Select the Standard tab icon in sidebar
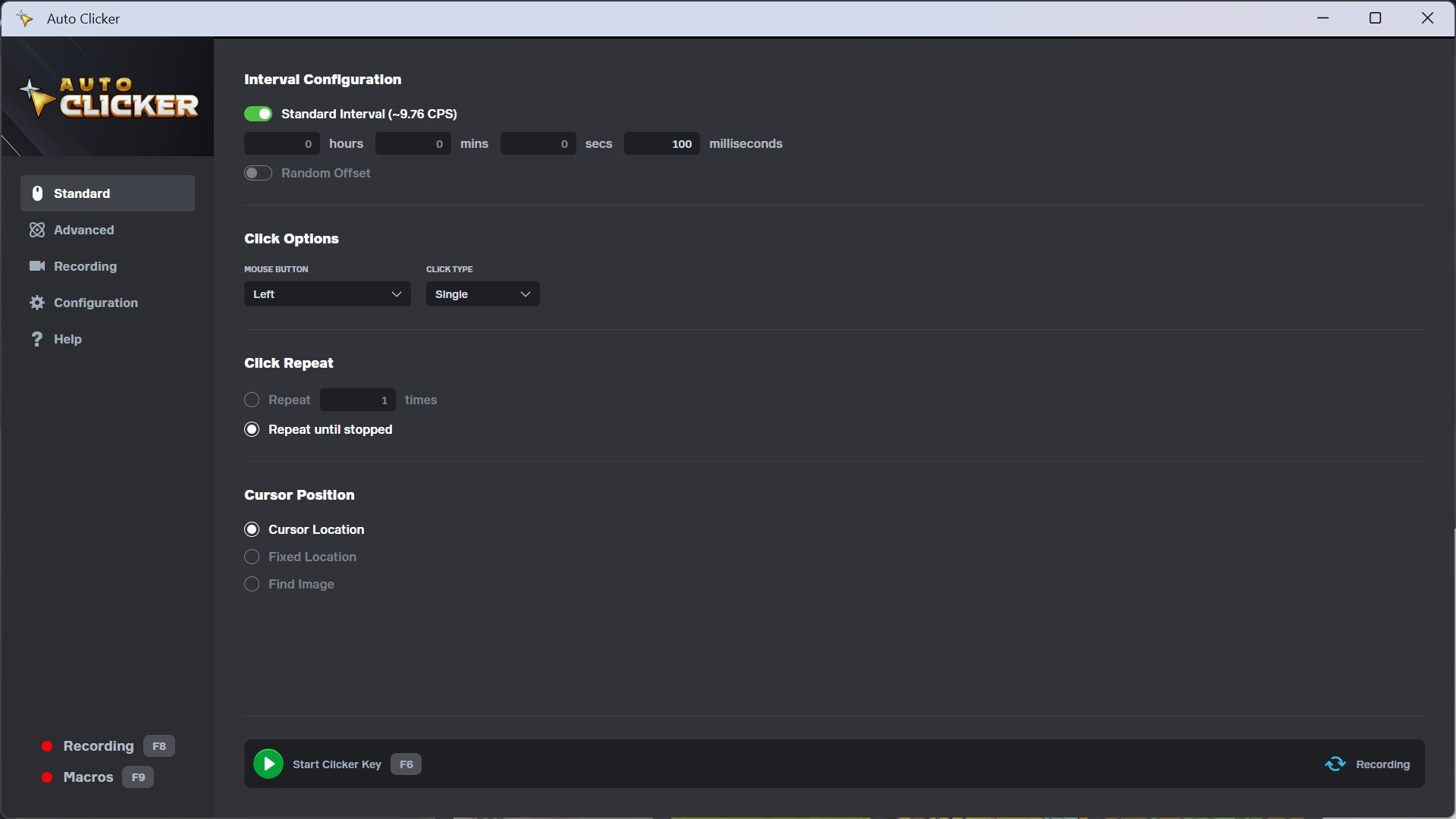1456x819 pixels. 37,193
